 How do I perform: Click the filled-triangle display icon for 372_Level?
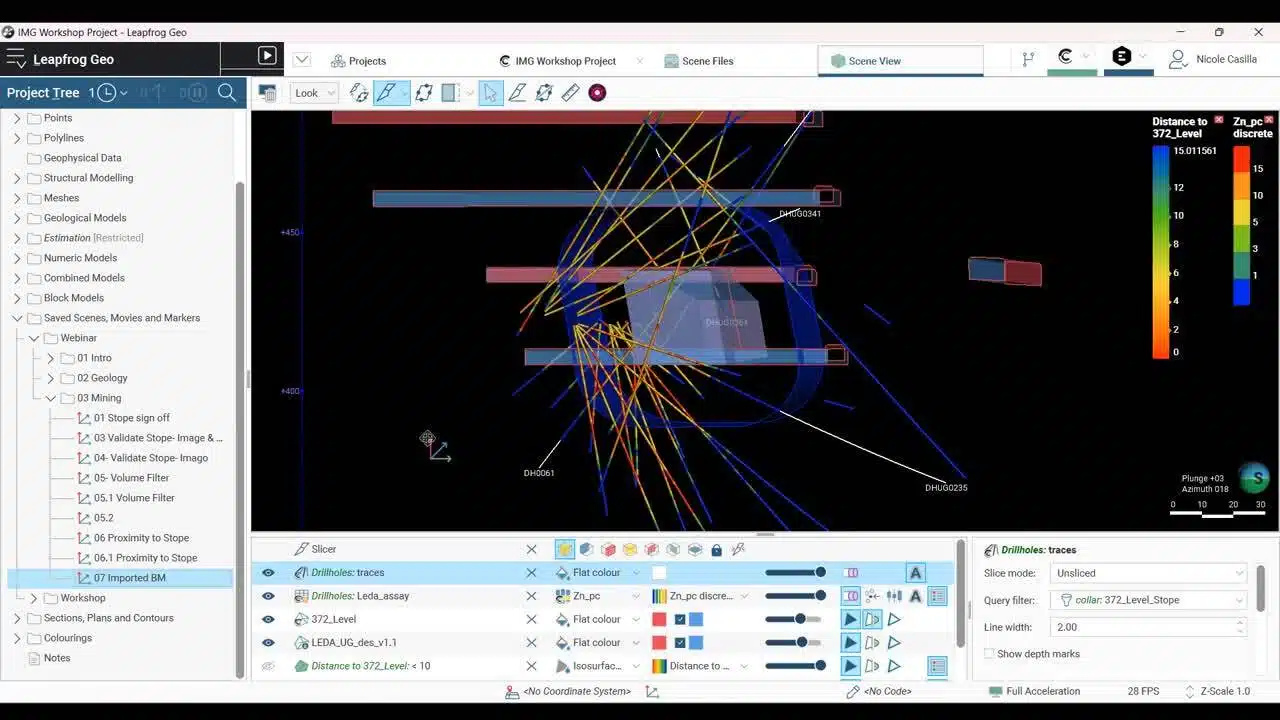pyautogui.click(x=850, y=619)
